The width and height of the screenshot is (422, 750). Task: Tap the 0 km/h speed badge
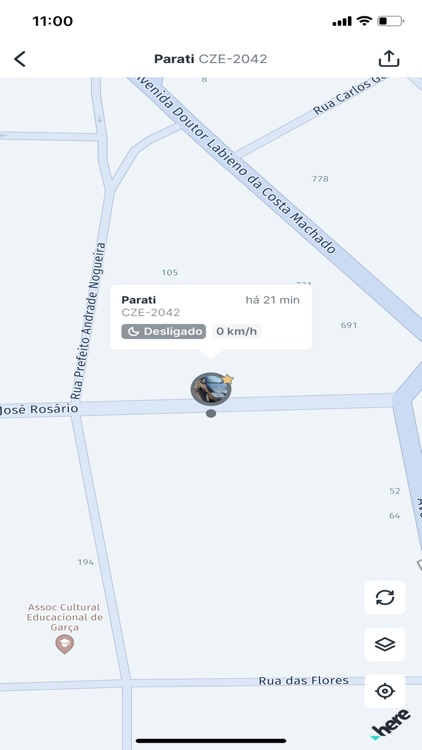[x=236, y=331]
